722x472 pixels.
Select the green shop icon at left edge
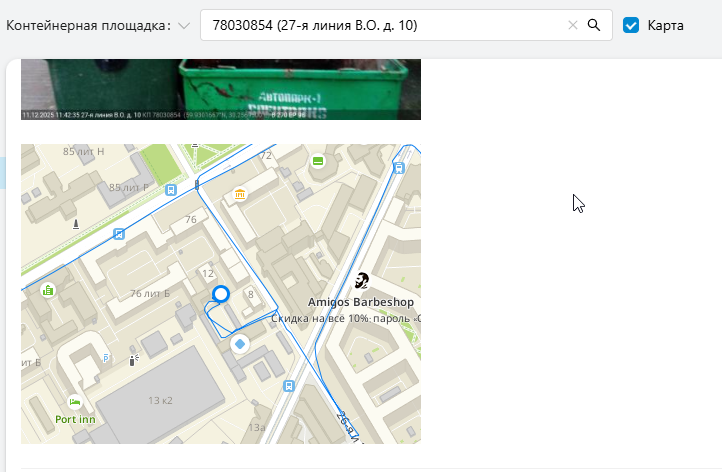[x=47, y=290]
